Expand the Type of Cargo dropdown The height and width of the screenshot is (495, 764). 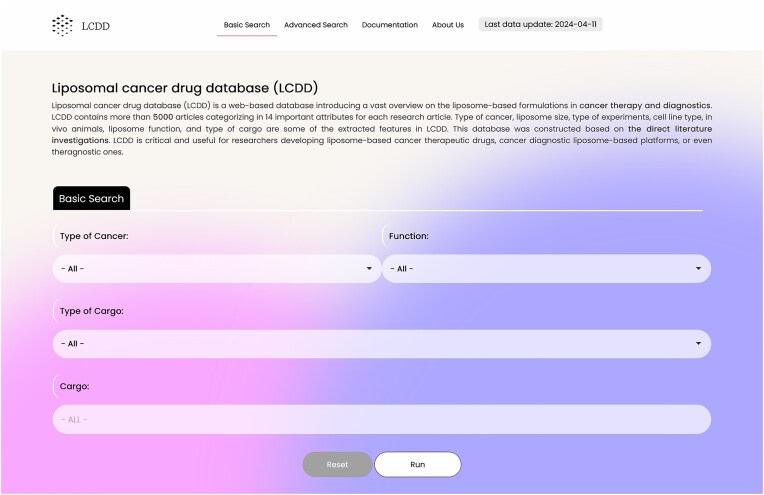(382, 344)
